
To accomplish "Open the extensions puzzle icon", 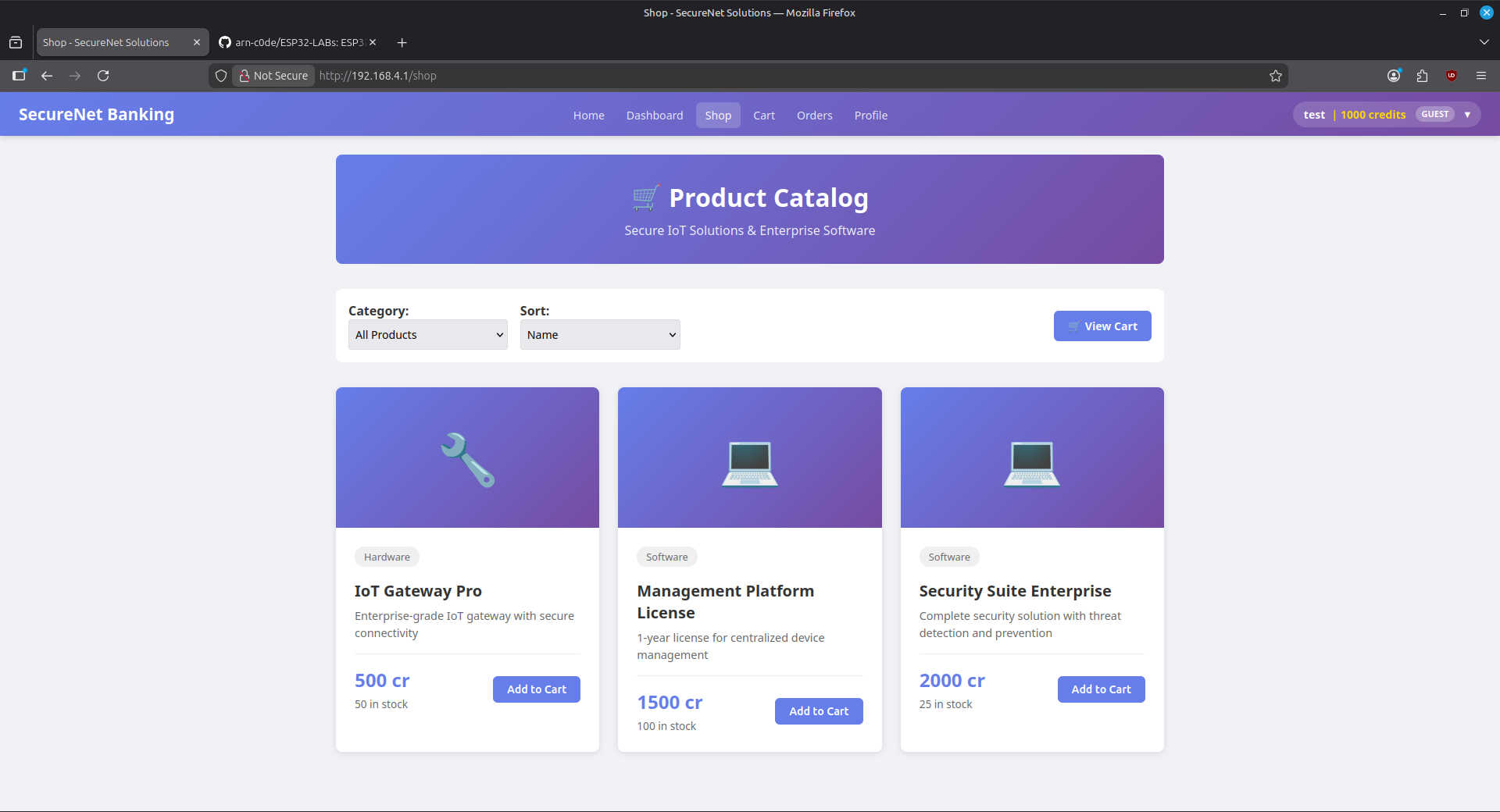I will (x=1422, y=76).
